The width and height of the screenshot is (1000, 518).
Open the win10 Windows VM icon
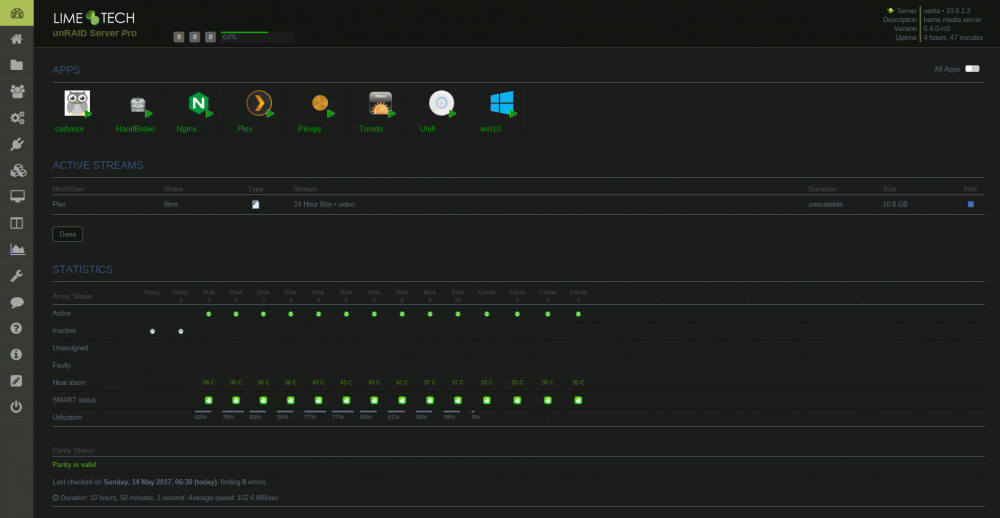click(502, 103)
